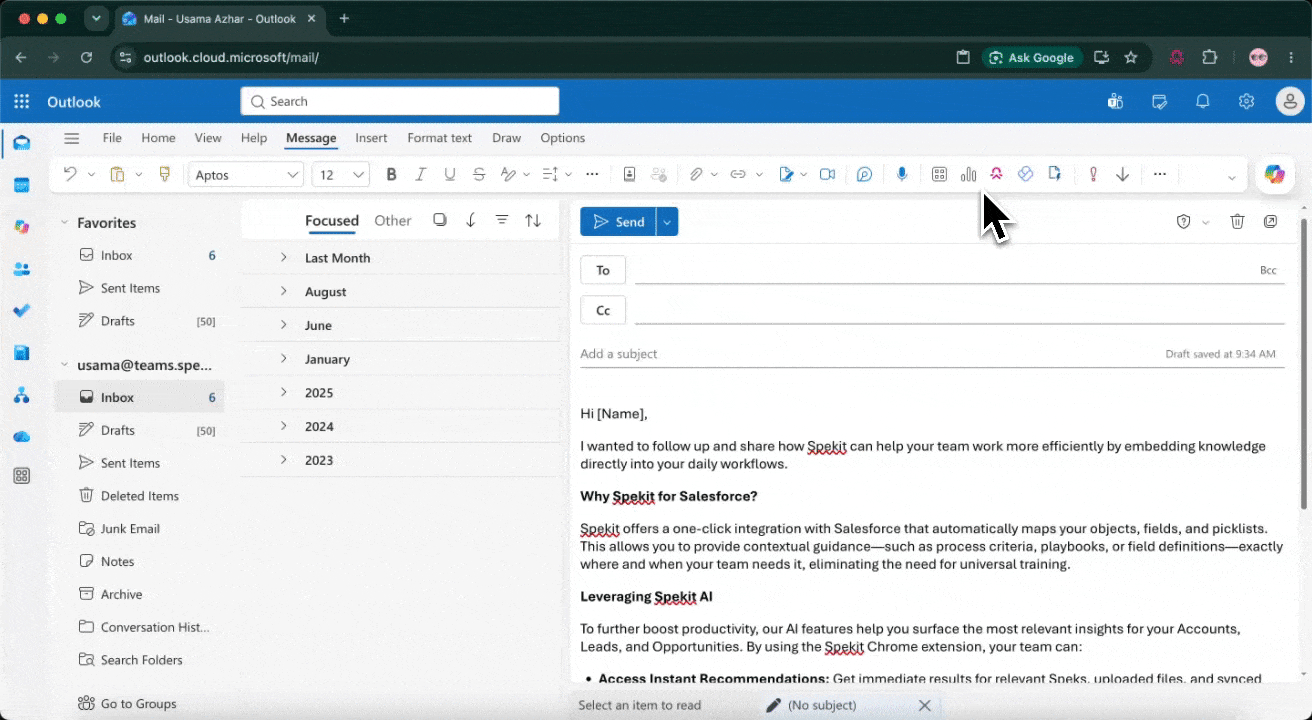Mark message as high importance
The image size is (1312, 720).
pyautogui.click(x=1093, y=174)
